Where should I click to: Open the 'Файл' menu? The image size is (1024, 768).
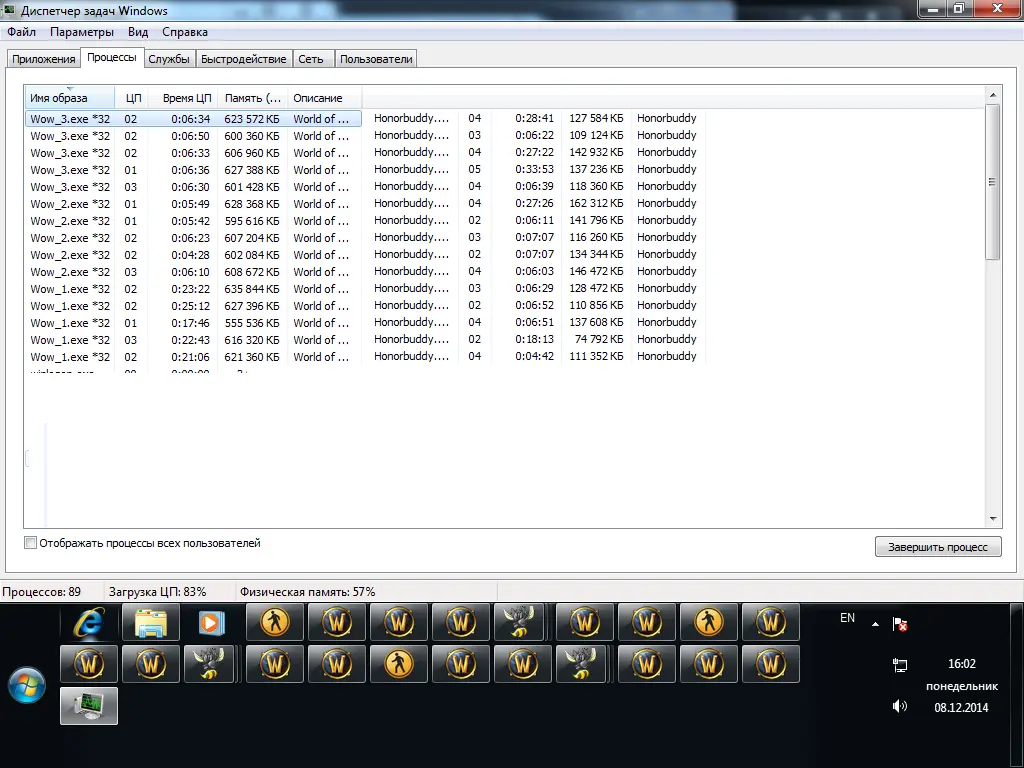21,32
